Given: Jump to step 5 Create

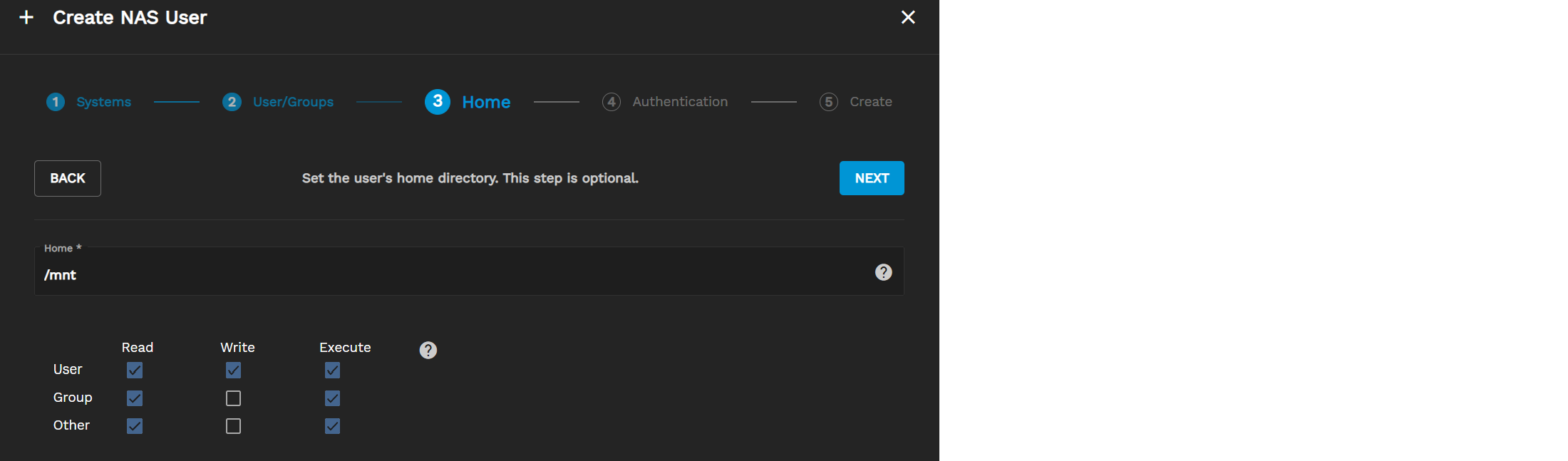Looking at the screenshot, I should click(856, 102).
